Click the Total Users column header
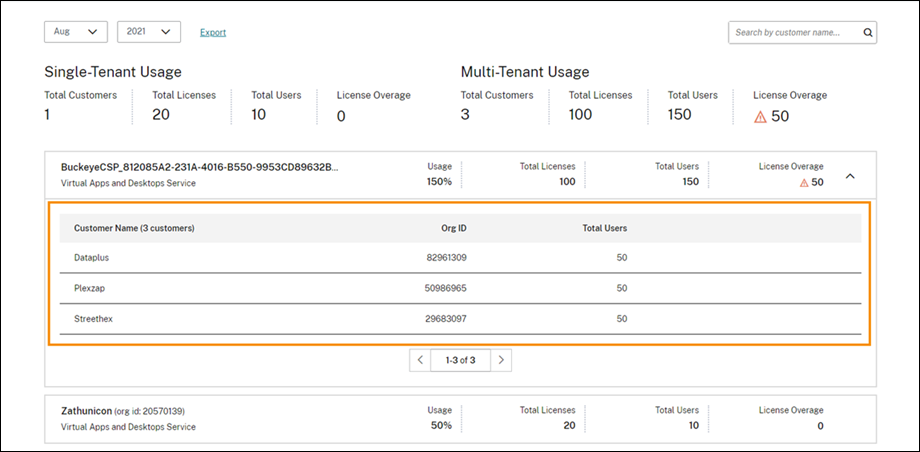 pos(604,228)
